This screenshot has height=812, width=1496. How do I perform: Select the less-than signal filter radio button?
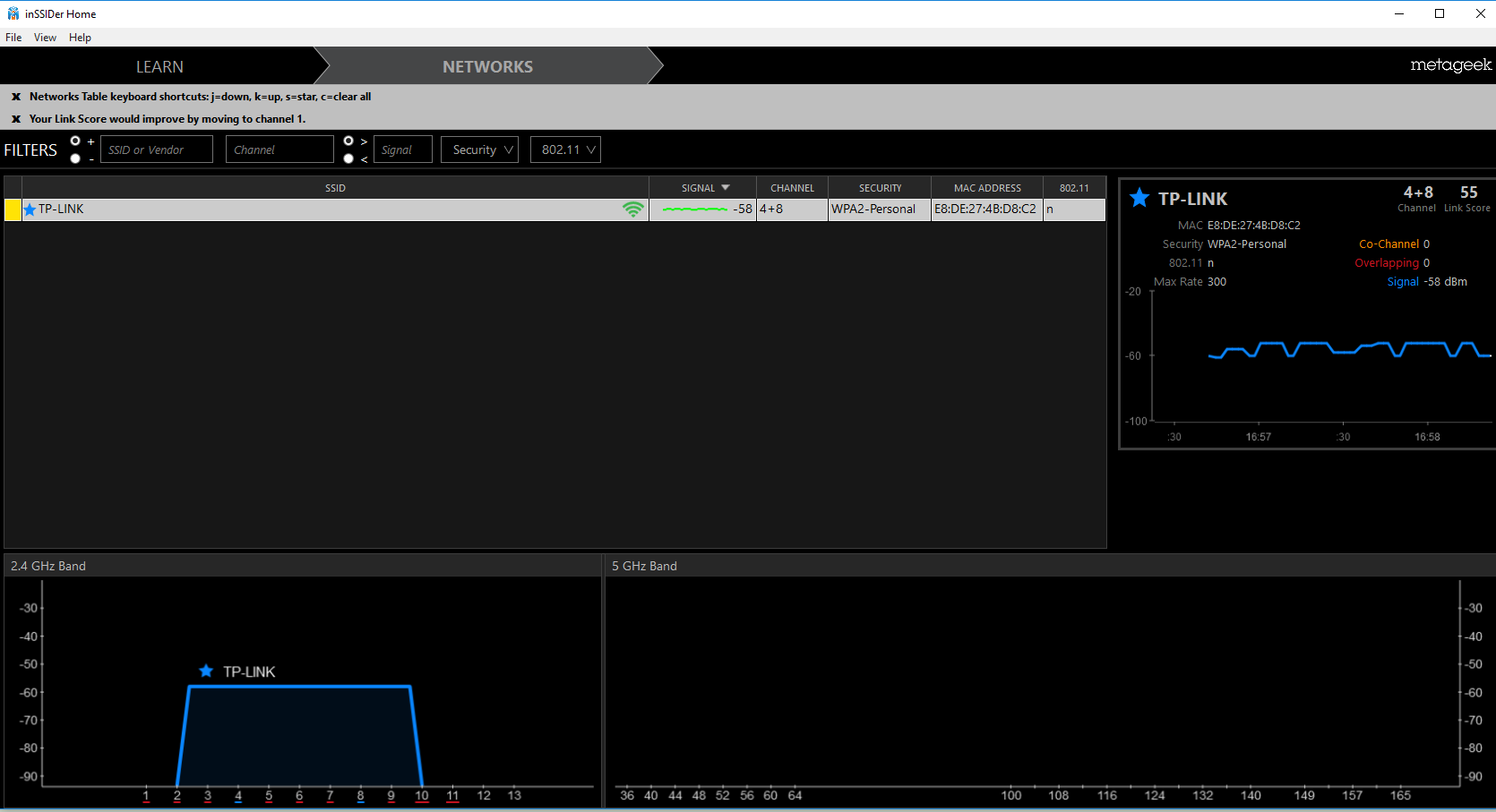[348, 158]
